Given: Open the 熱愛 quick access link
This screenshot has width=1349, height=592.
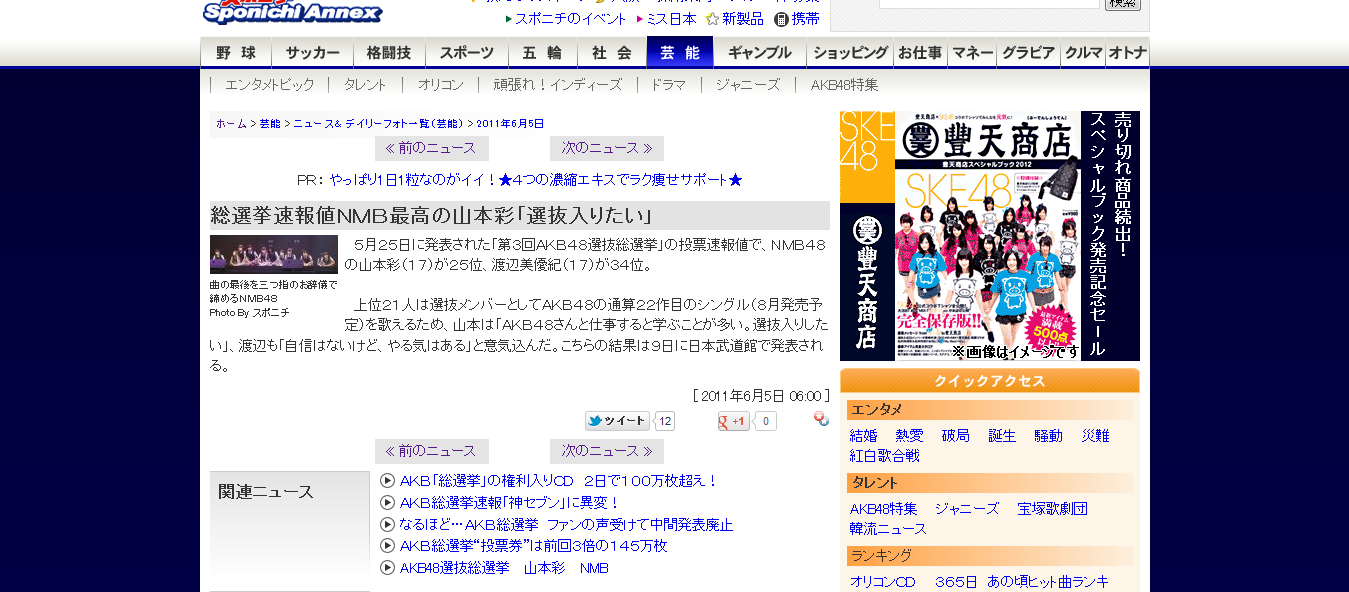Looking at the screenshot, I should (x=909, y=436).
